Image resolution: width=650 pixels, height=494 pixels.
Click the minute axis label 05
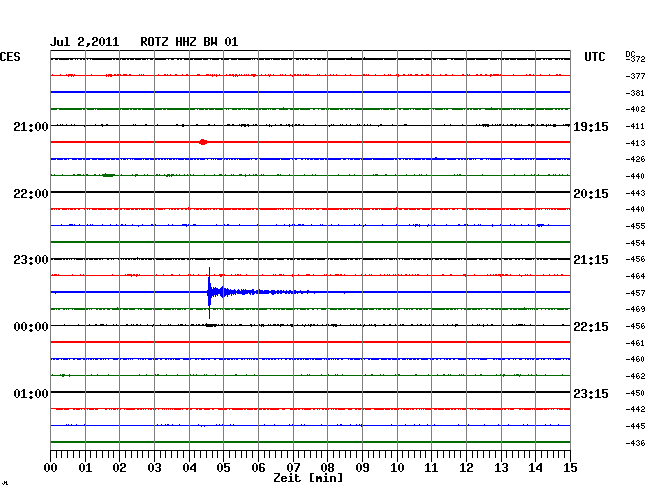[223, 467]
